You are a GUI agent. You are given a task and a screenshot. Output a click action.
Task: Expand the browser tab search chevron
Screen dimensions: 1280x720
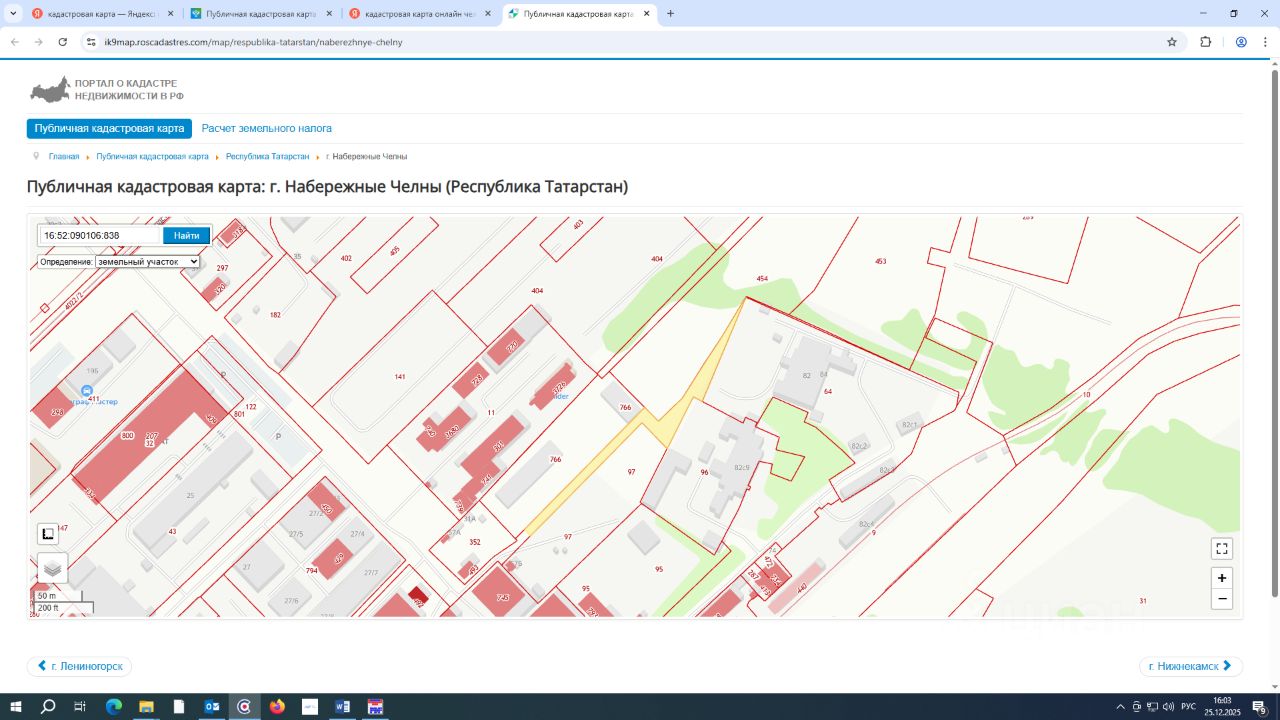[x=13, y=14]
